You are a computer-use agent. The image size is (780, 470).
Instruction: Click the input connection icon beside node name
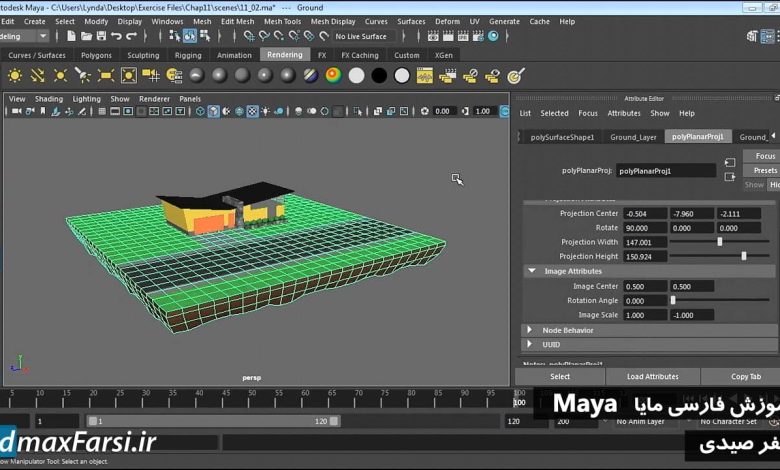(x=730, y=160)
